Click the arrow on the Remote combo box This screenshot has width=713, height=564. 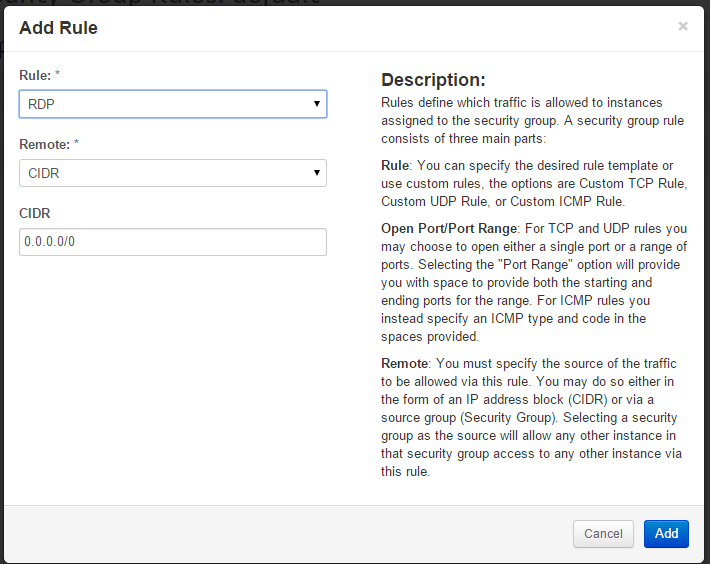tap(316, 173)
